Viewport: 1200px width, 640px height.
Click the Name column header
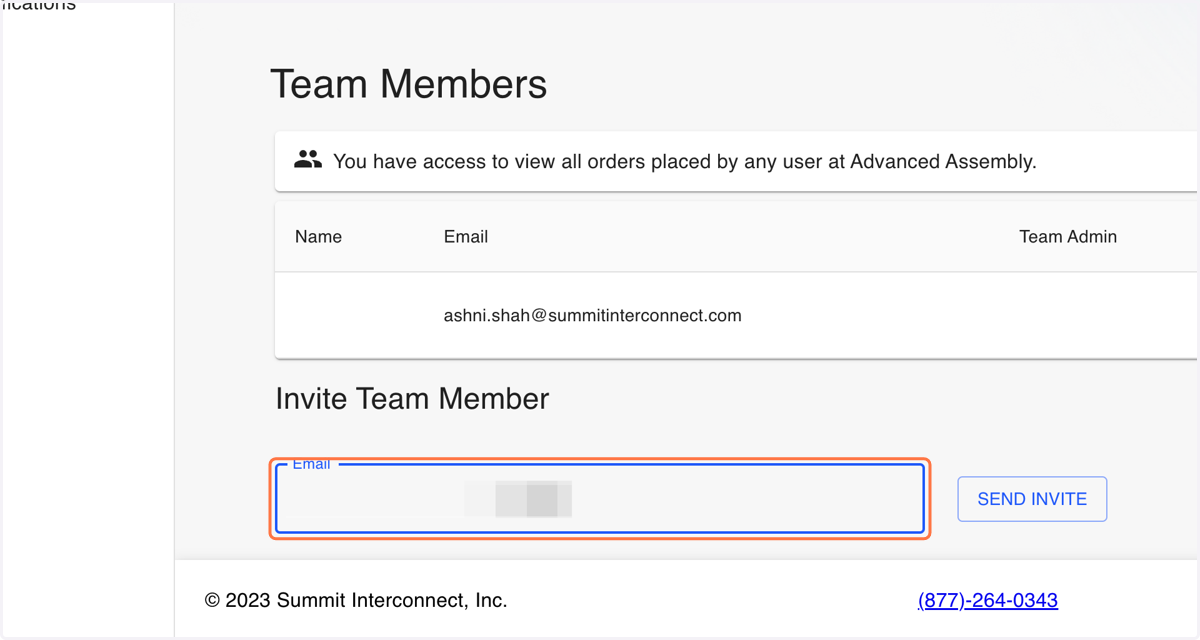(318, 237)
